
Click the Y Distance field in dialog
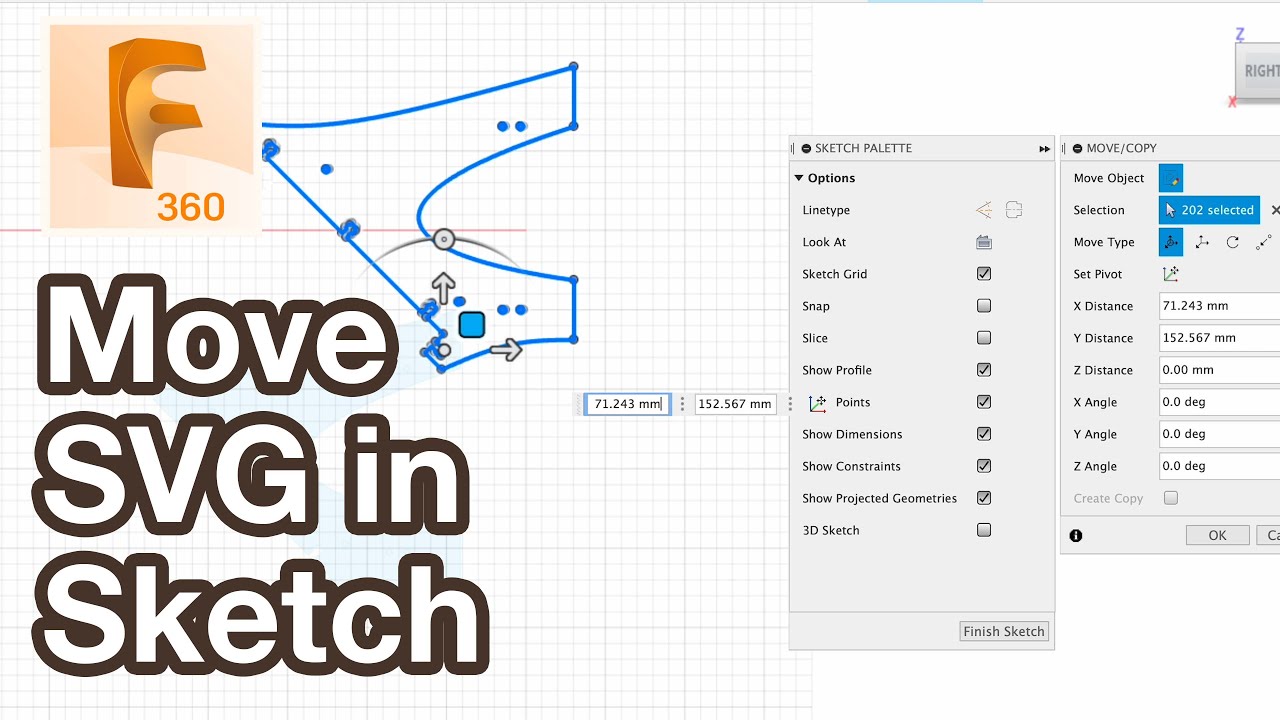[1219, 338]
